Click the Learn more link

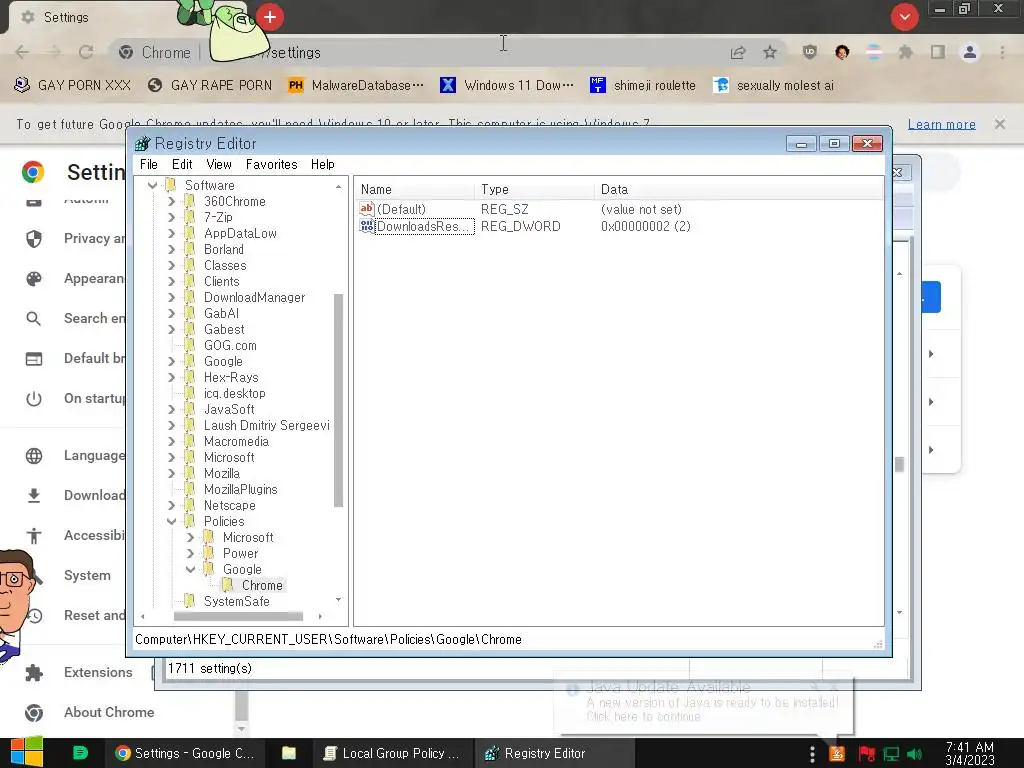tap(942, 124)
